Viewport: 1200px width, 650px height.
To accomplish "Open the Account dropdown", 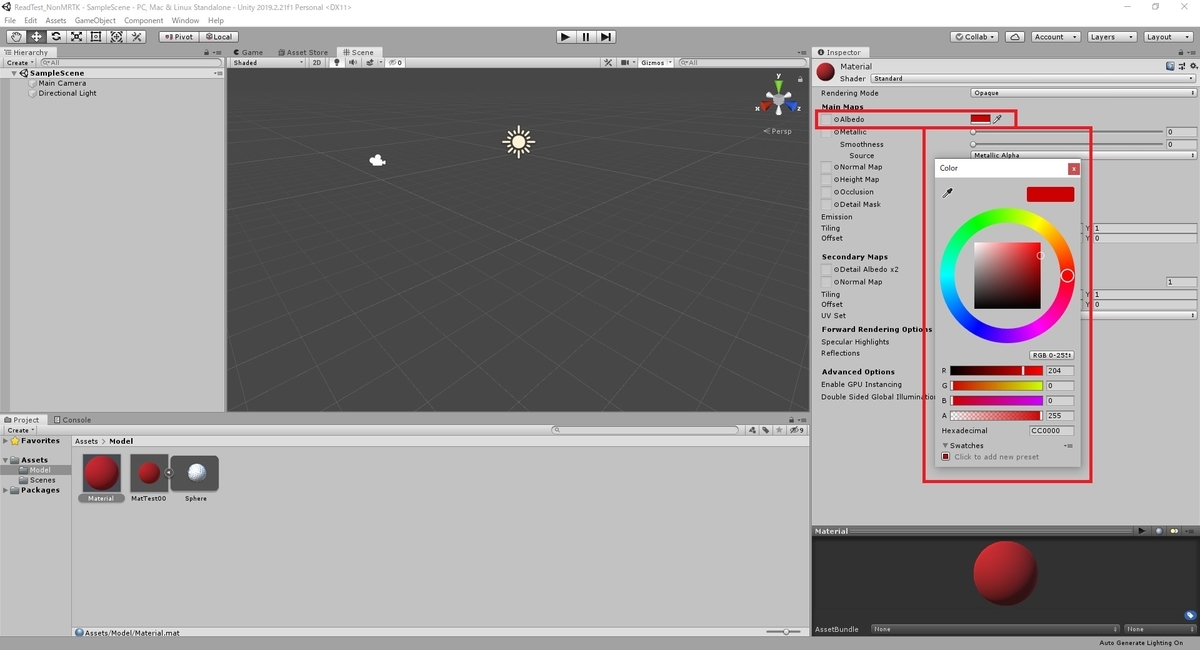I will (x=1055, y=37).
